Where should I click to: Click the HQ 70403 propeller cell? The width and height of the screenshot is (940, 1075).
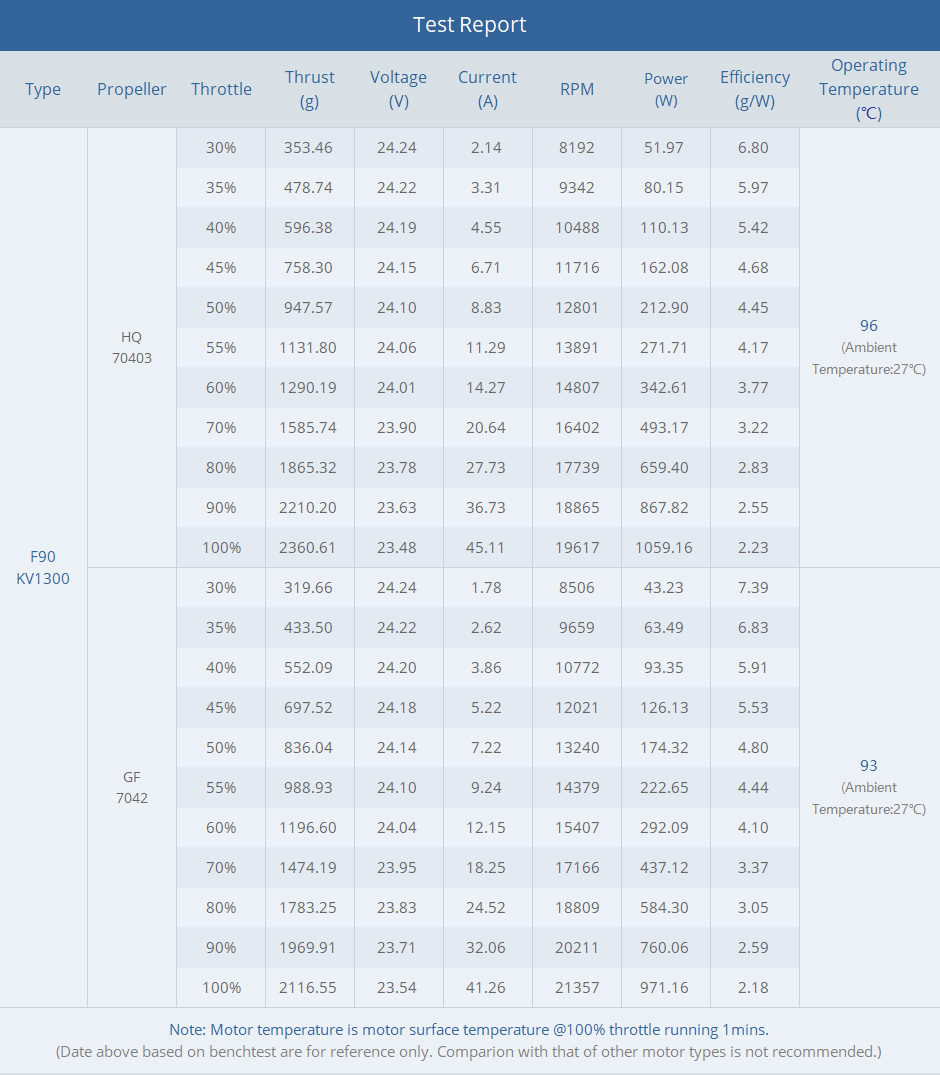coord(132,347)
